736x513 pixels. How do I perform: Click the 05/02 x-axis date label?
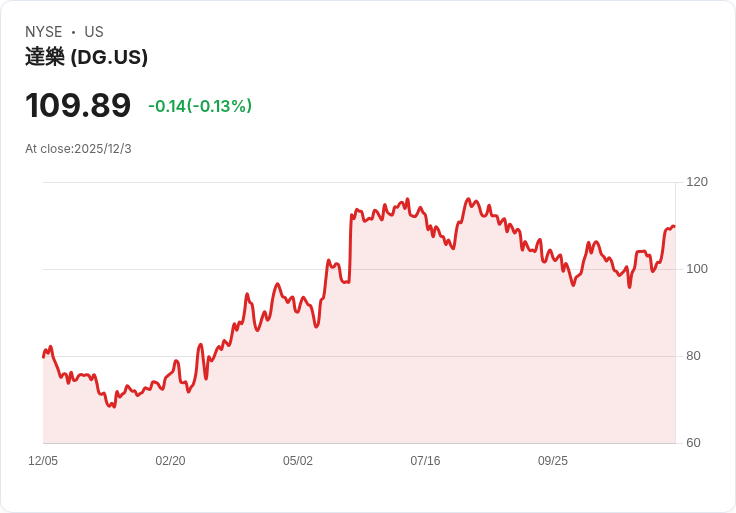point(298,461)
